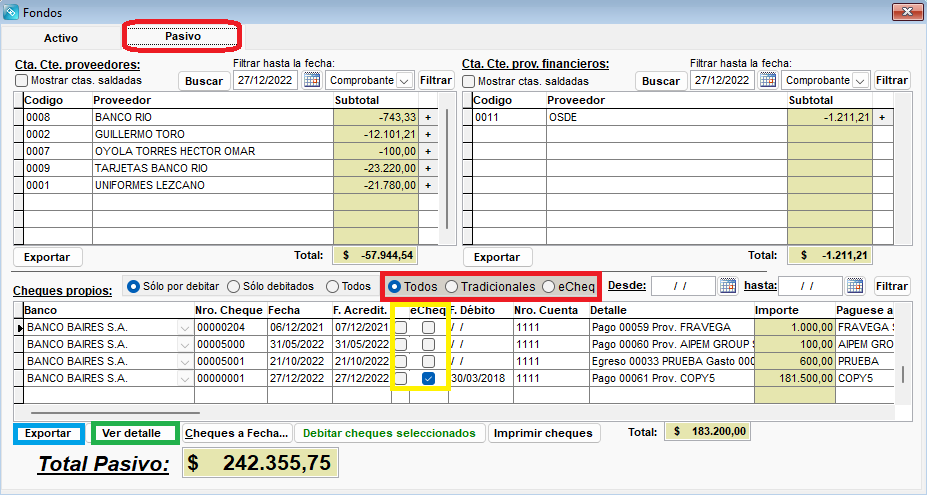Check eCheq box for cheque 00000204
The width and height of the screenshot is (927, 495).
(x=429, y=328)
